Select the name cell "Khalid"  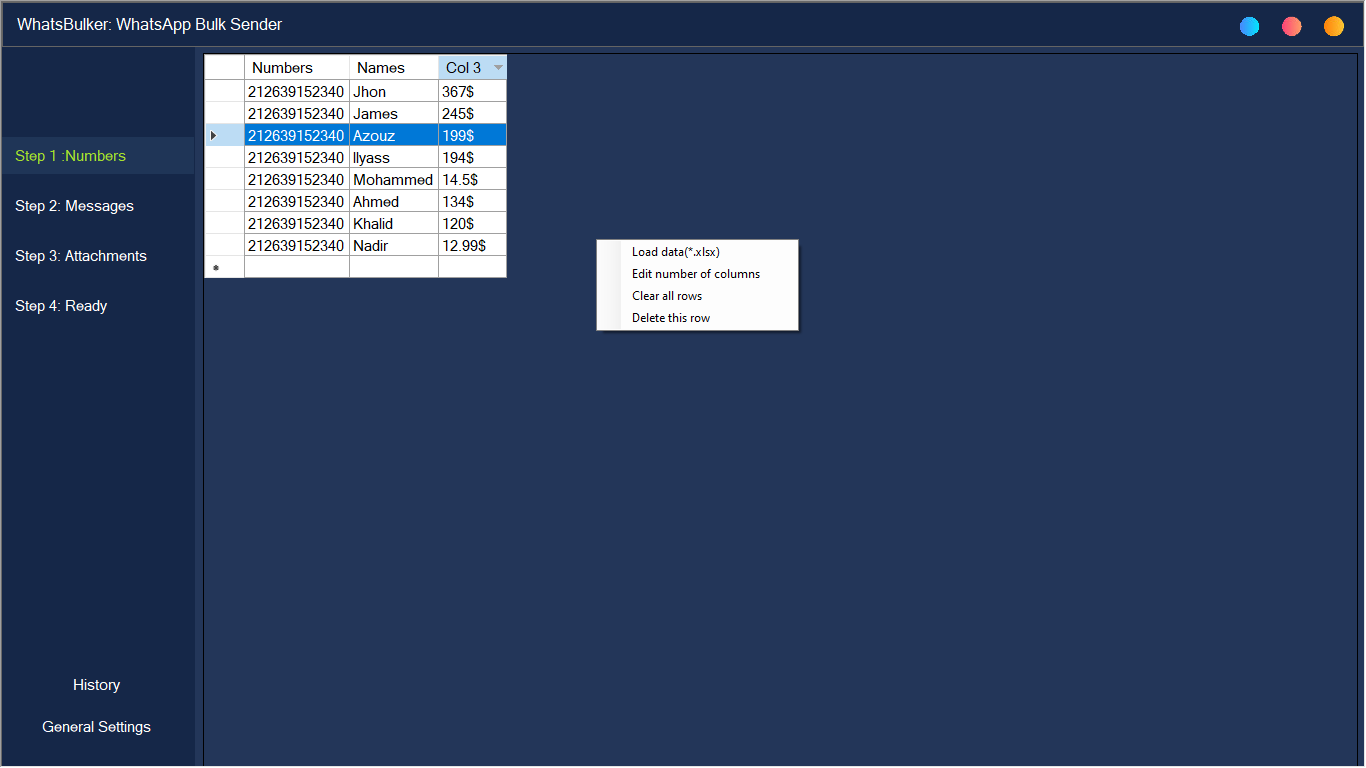pyautogui.click(x=394, y=224)
